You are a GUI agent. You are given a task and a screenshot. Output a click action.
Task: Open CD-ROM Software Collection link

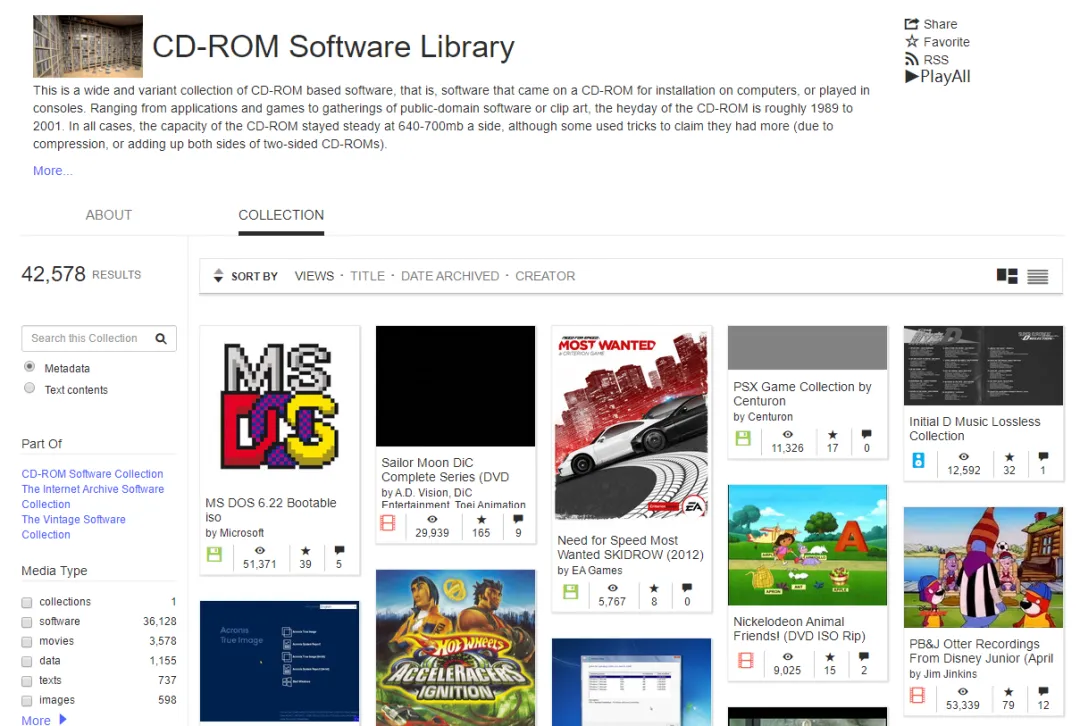coord(92,474)
